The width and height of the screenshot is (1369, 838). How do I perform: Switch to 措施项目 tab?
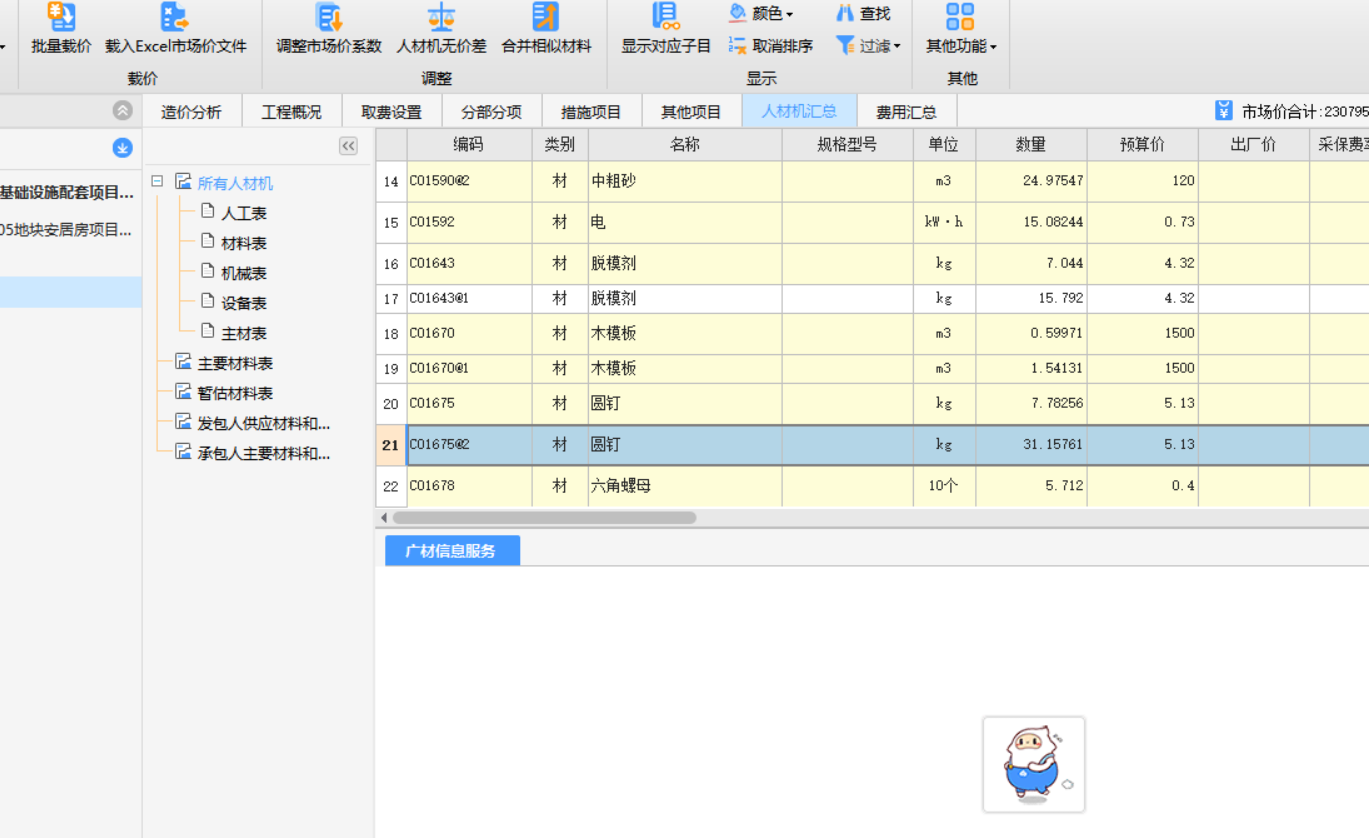(591, 112)
